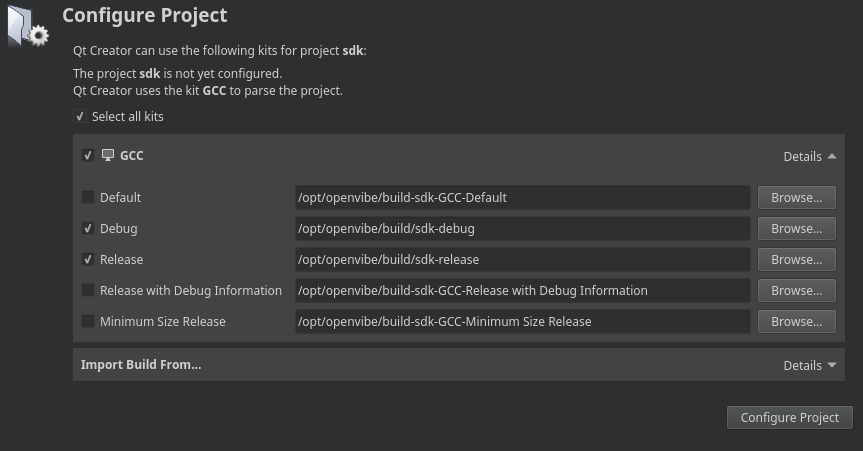Browse for Minimum Size Release directory
This screenshot has height=451, width=863.
pos(796,322)
